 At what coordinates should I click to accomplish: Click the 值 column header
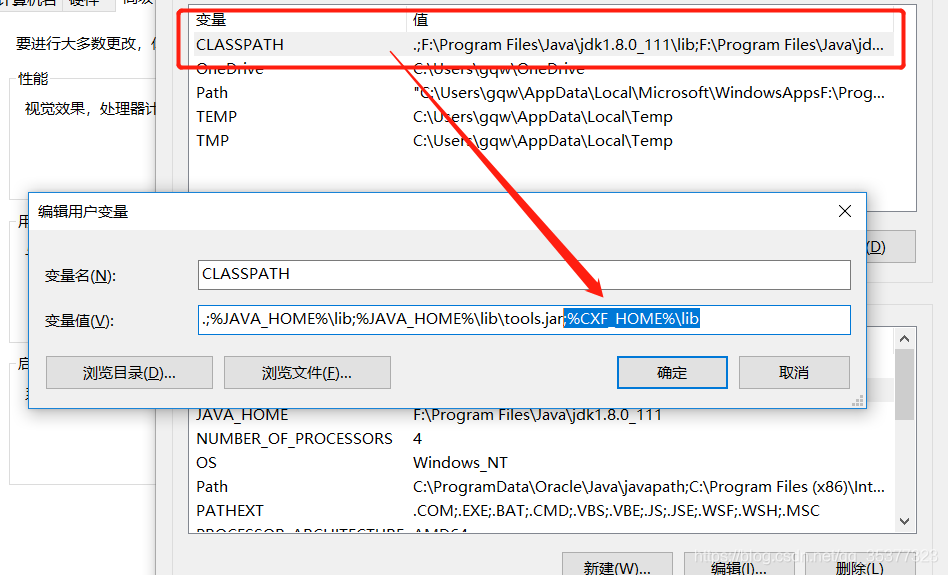(650, 20)
